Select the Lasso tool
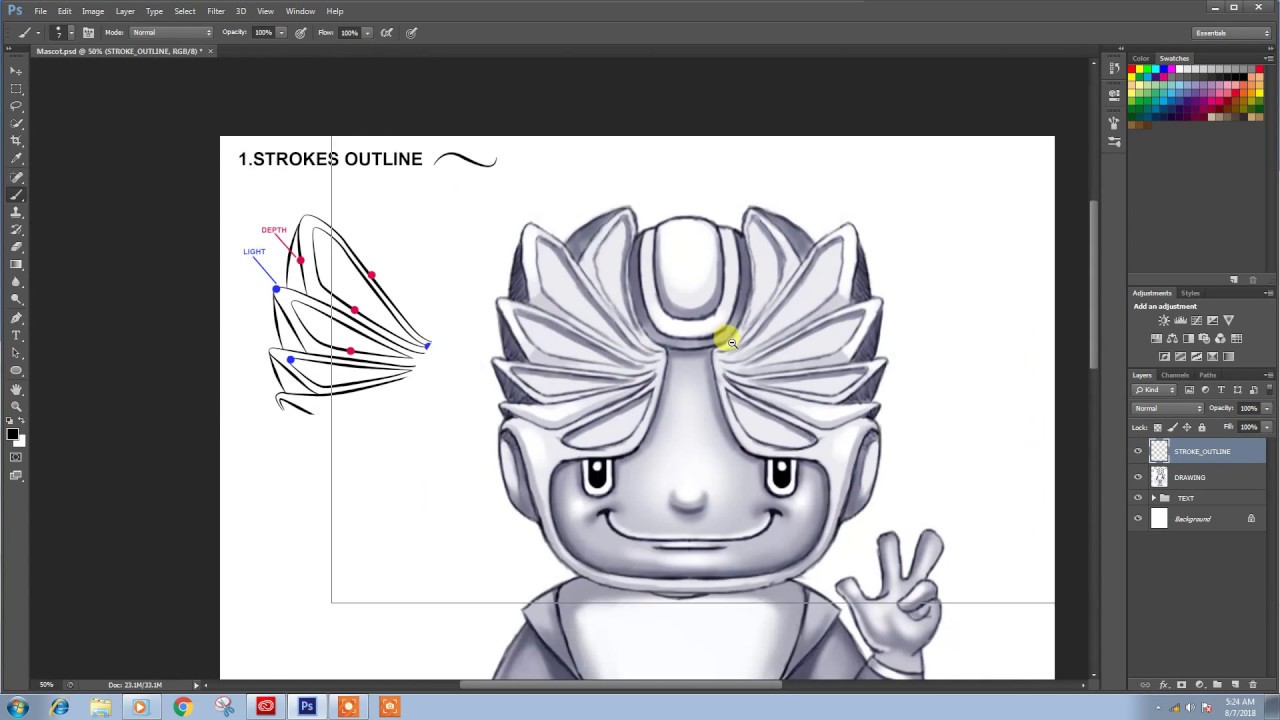This screenshot has height=720, width=1280. pyautogui.click(x=16, y=106)
